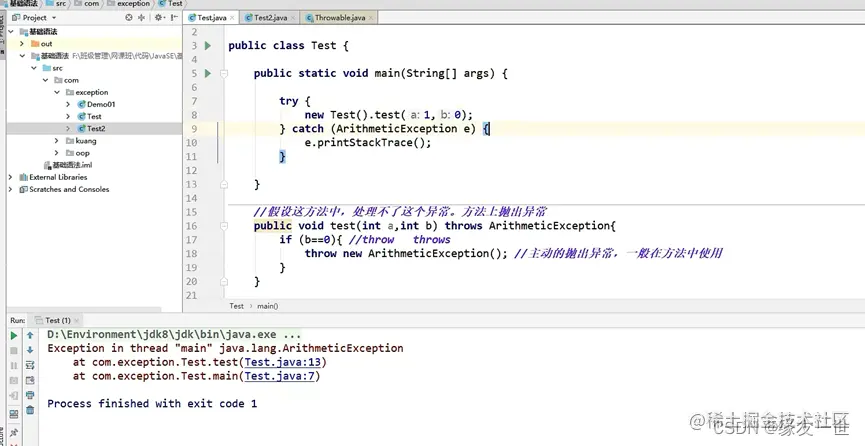Fold the test method at line 16
Screen dimensions: 865x446
click(x=224, y=226)
